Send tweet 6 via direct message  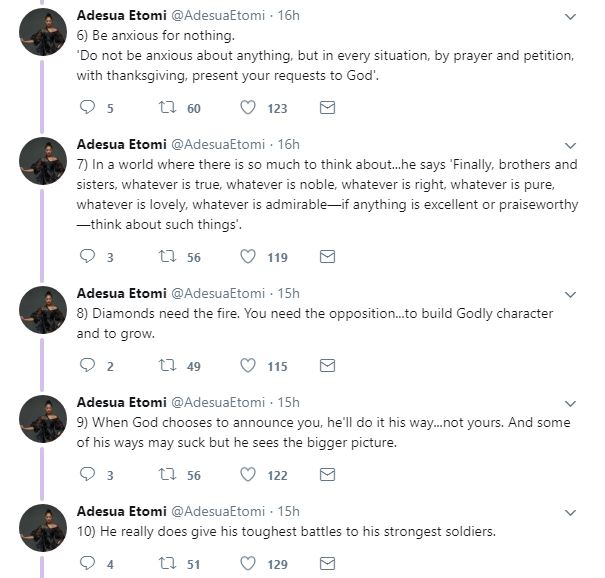coord(327,108)
